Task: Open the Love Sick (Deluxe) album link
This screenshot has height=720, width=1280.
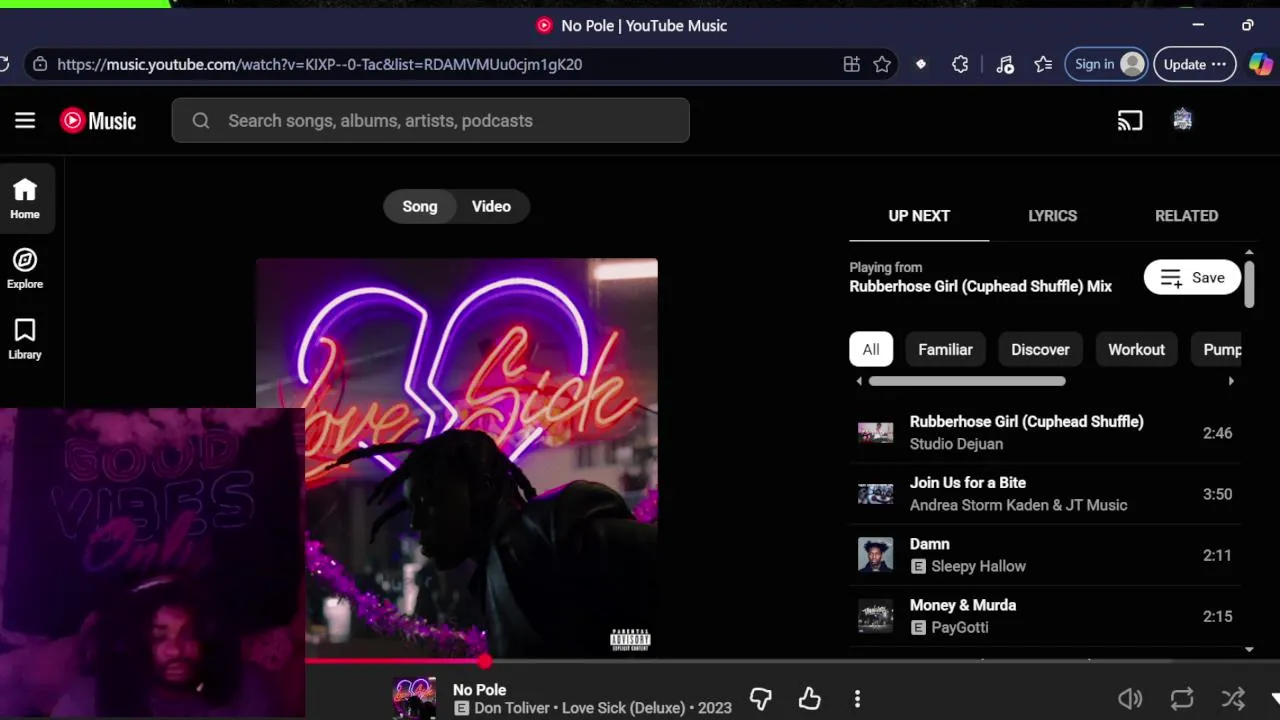Action: (x=626, y=708)
